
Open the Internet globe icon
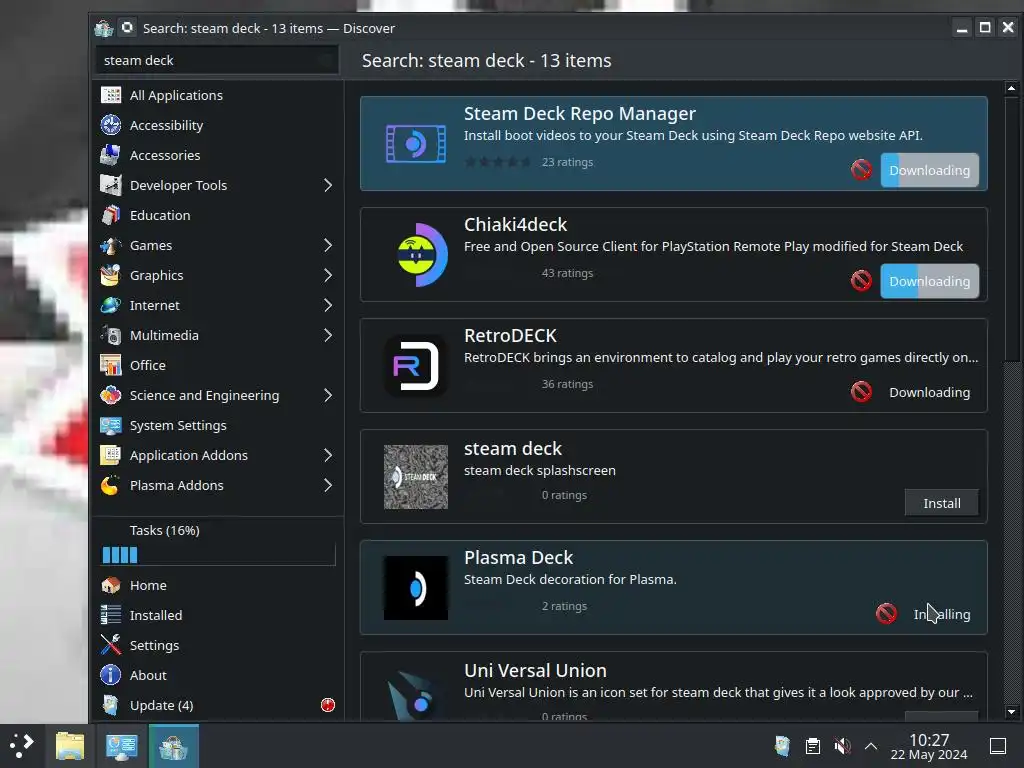110,306
